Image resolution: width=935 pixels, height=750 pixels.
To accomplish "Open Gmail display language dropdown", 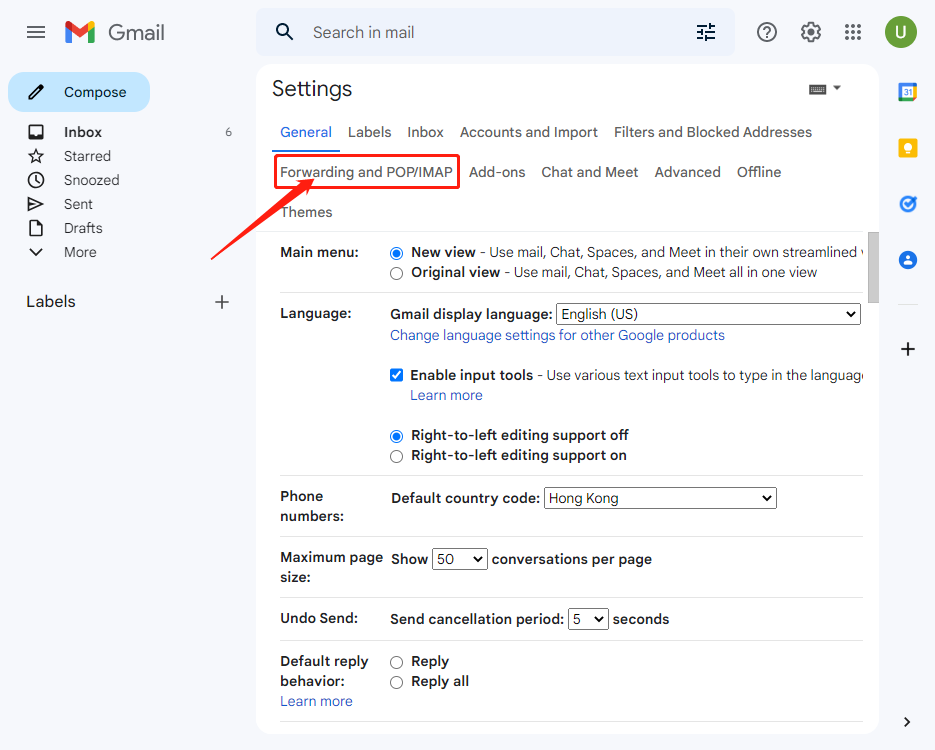I will click(708, 314).
